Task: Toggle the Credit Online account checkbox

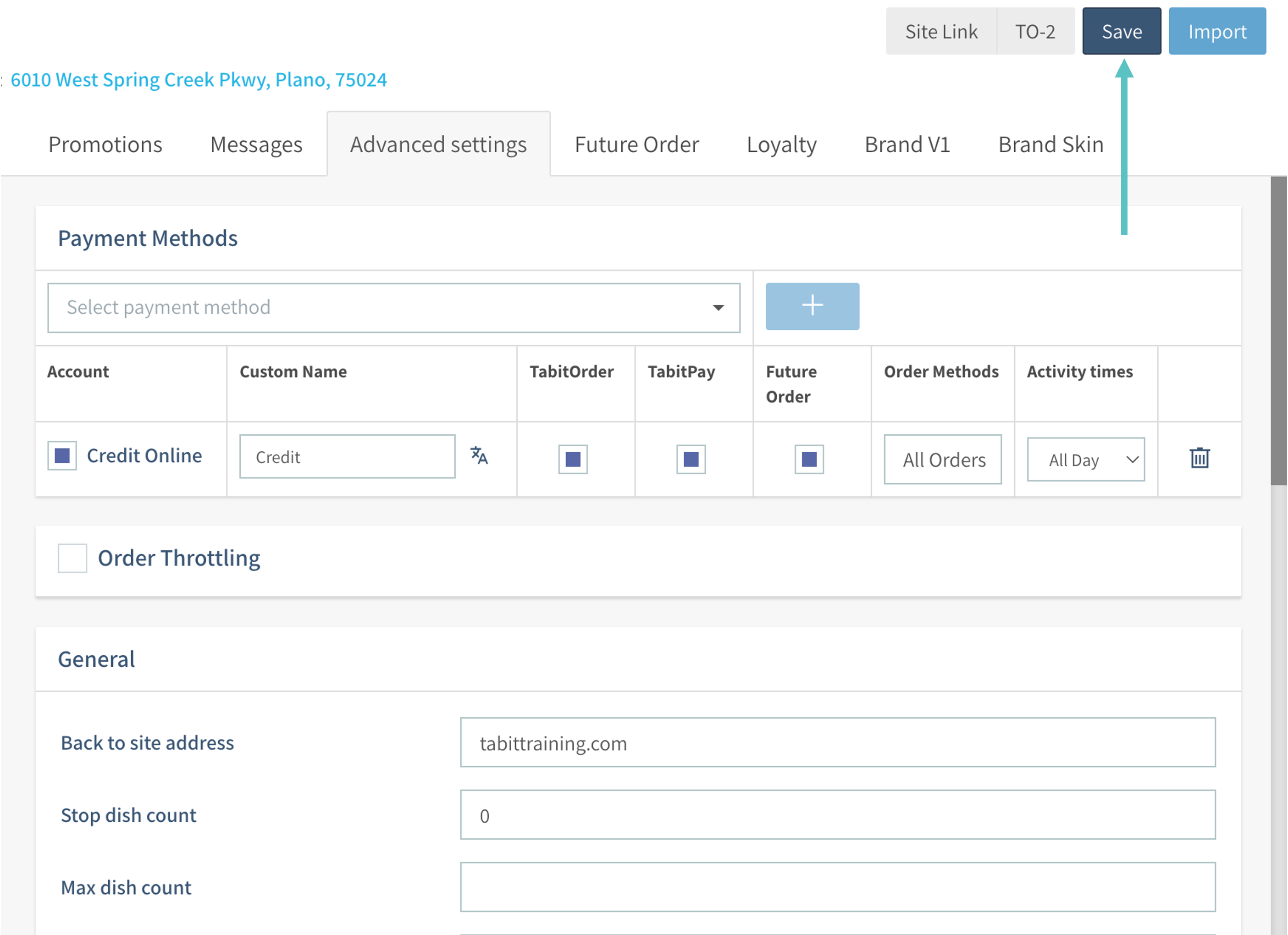Action: [x=62, y=455]
